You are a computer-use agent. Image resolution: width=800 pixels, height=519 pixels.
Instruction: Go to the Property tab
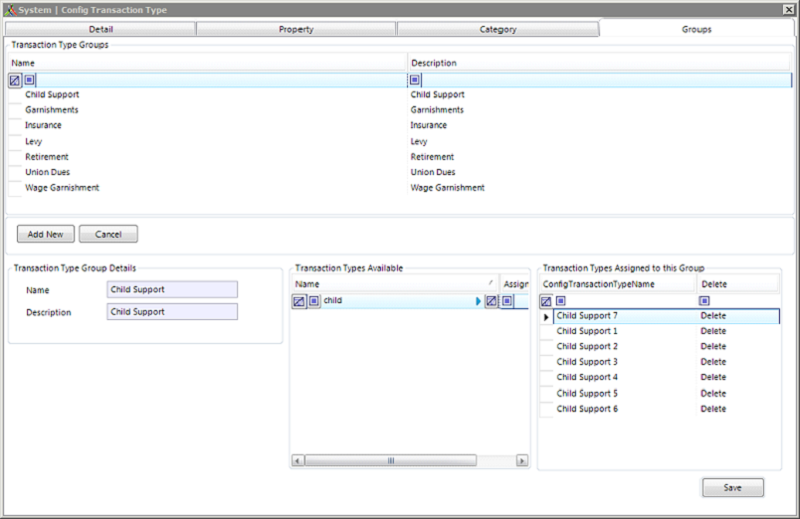(295, 29)
